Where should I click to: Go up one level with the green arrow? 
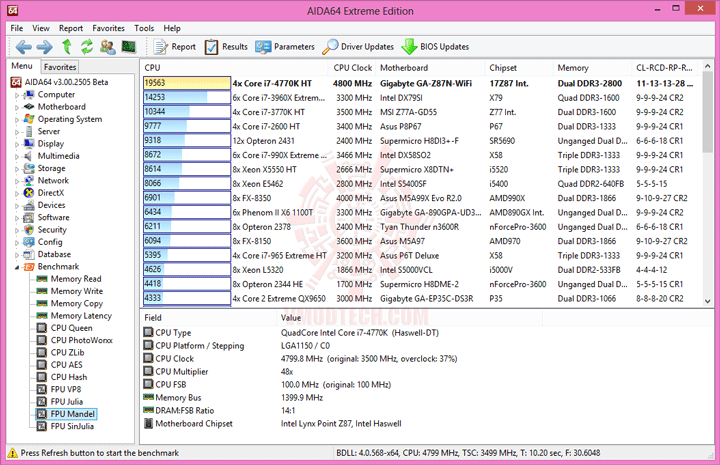(67, 47)
